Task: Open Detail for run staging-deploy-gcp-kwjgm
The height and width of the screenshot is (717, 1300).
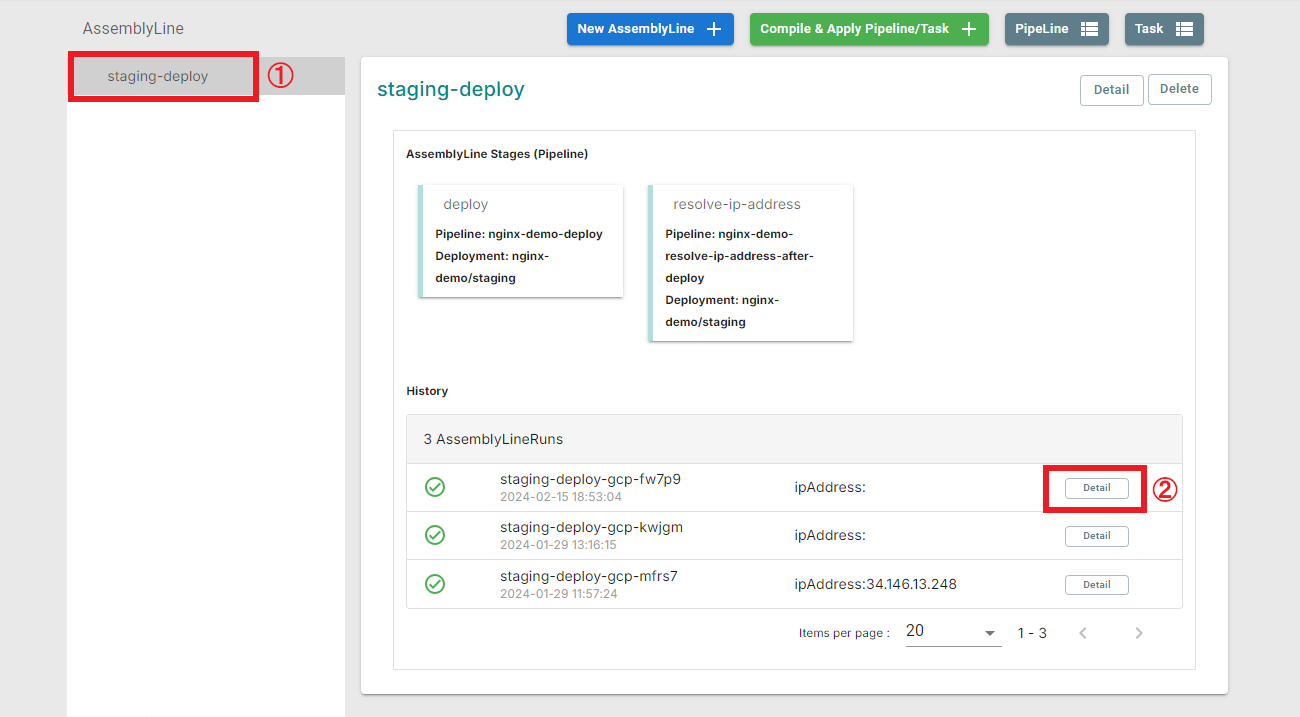Action: coord(1096,536)
